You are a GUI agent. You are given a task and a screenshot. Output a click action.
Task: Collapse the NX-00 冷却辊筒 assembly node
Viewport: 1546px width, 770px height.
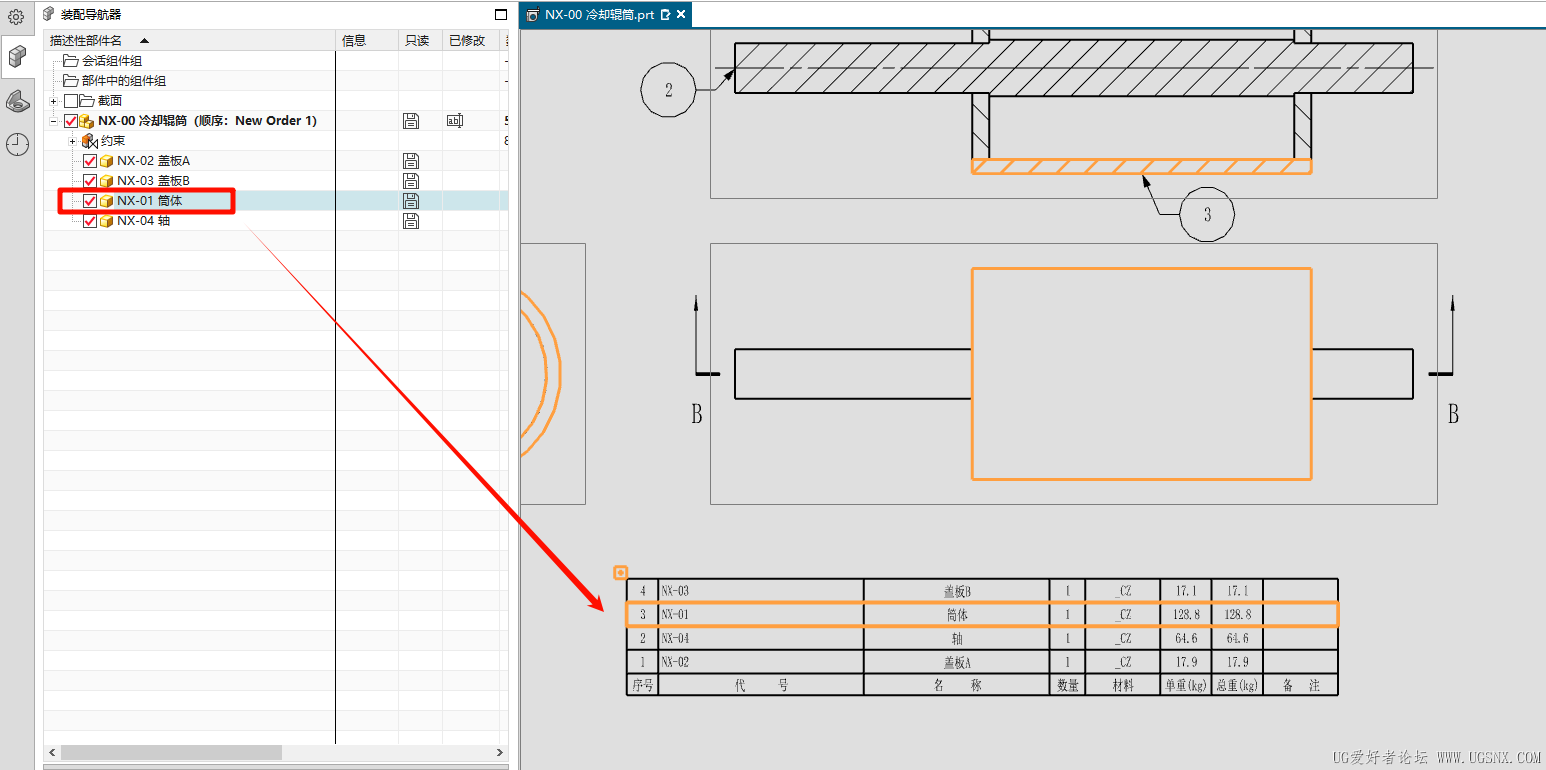pyautogui.click(x=53, y=121)
